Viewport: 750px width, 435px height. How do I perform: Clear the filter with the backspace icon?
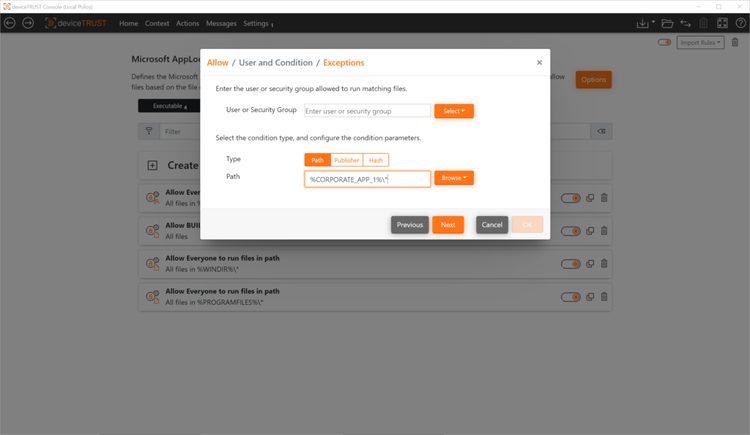coord(601,131)
